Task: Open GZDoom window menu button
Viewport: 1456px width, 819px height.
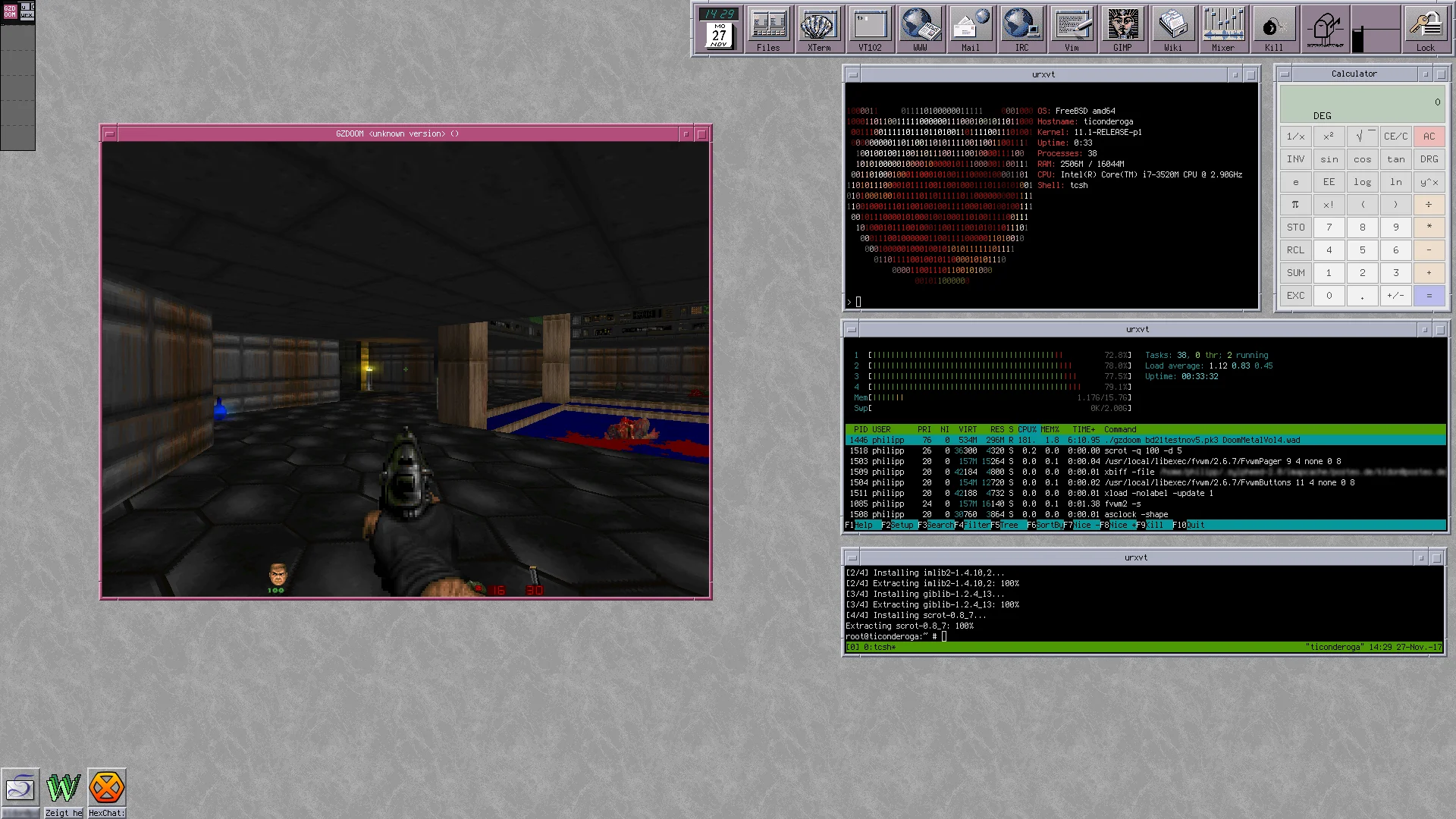Action: [109, 134]
